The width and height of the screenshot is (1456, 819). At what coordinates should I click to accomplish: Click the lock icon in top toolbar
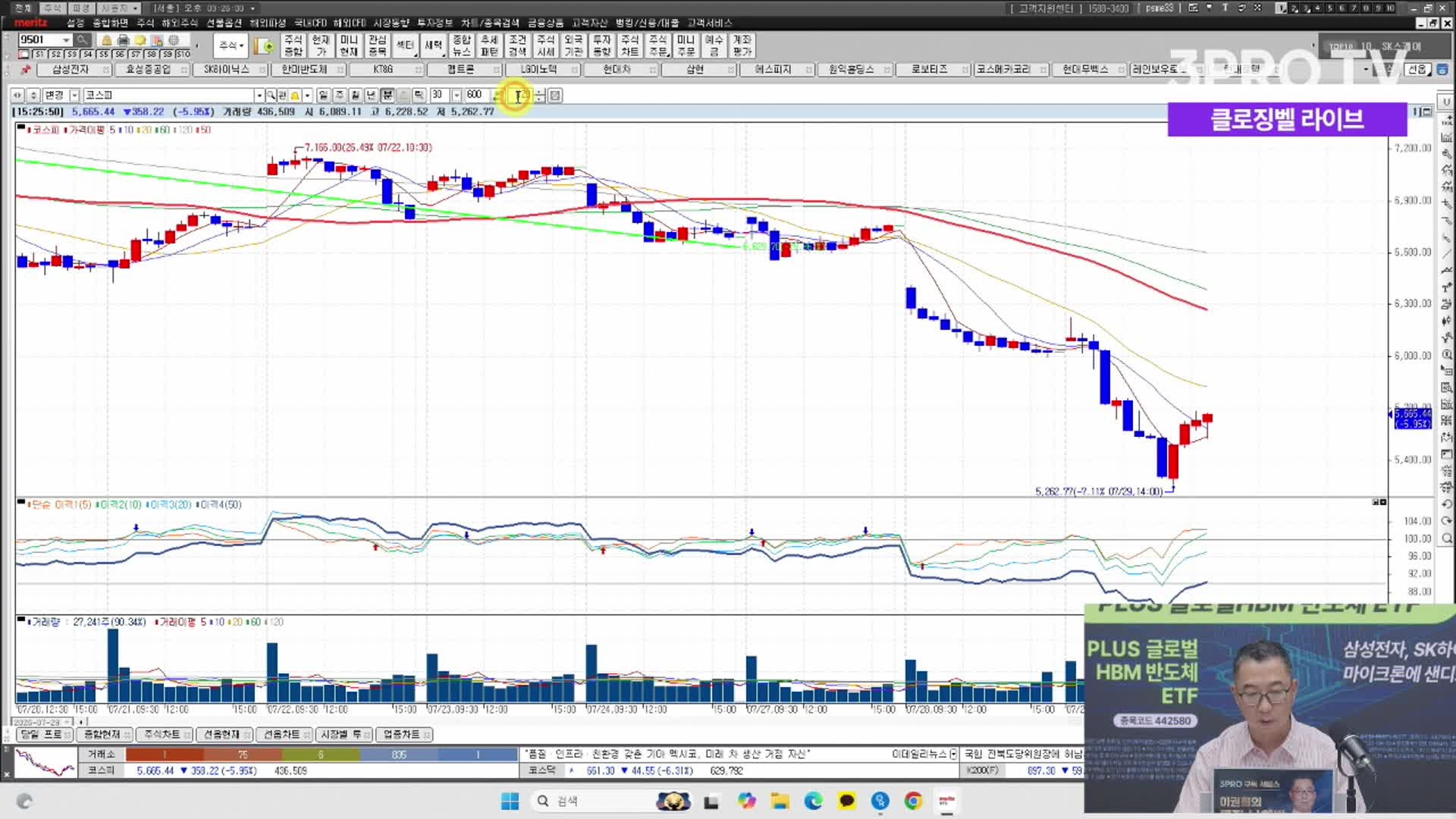(106, 40)
